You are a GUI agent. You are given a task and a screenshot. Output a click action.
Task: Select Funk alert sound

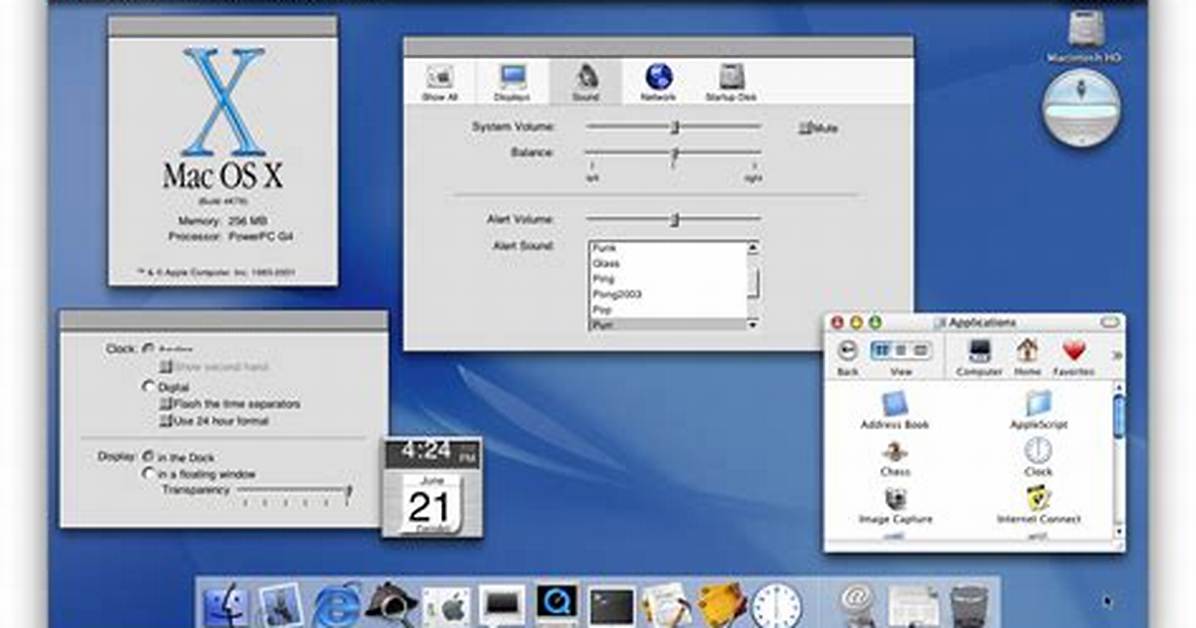[x=667, y=248]
